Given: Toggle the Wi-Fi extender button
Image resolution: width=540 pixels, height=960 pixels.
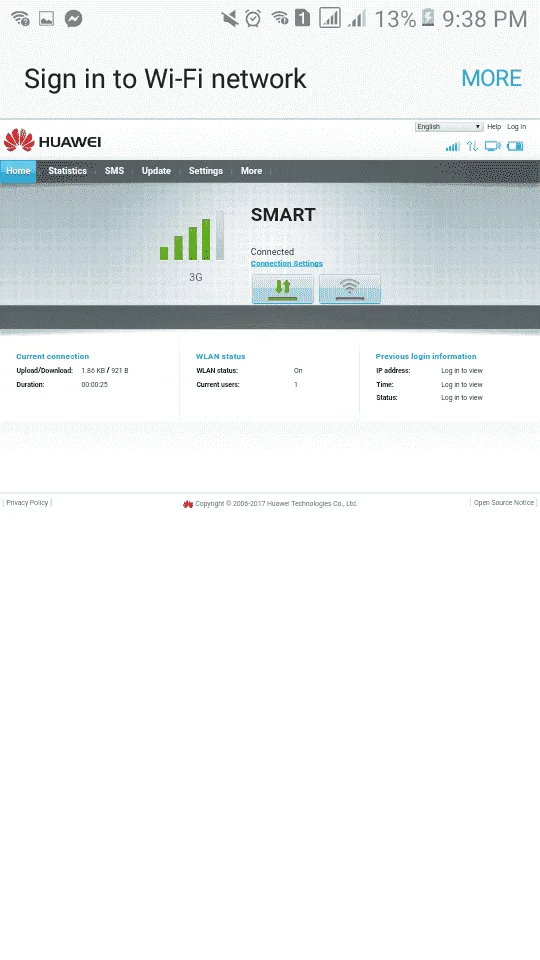Looking at the screenshot, I should [350, 288].
